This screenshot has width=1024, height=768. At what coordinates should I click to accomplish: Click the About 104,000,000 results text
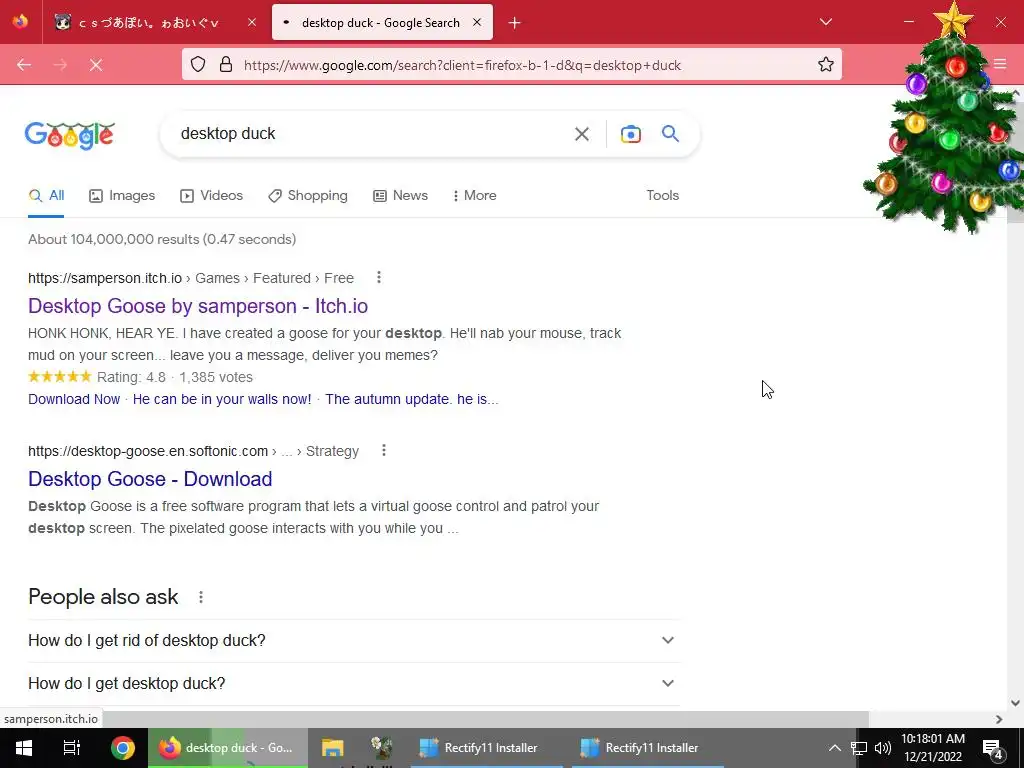(x=162, y=240)
